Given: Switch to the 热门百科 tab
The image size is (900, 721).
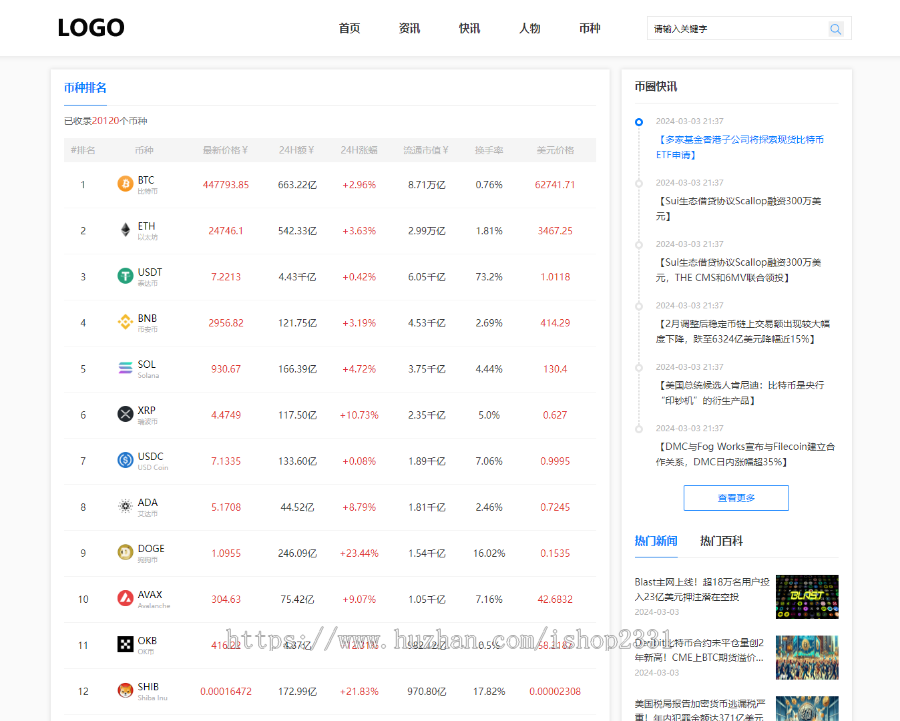Looking at the screenshot, I should coord(721,541).
